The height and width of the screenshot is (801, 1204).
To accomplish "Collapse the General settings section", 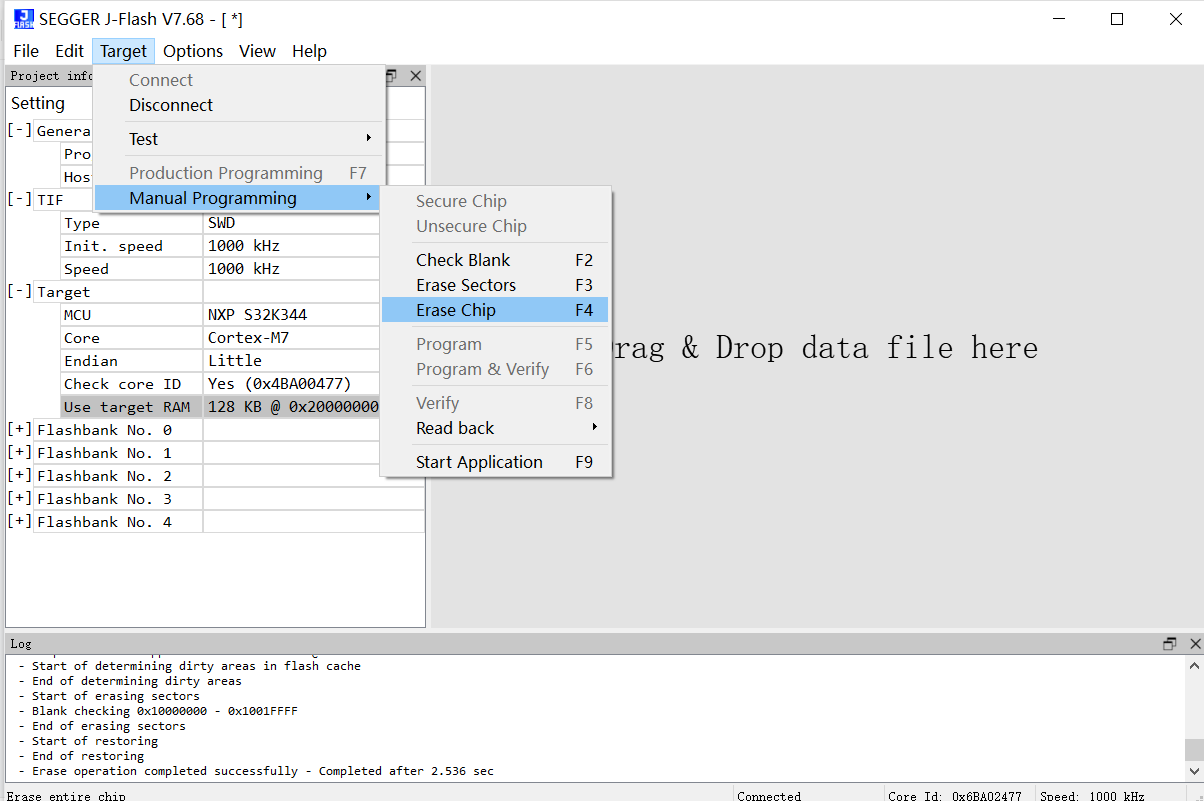I will coord(19,130).
